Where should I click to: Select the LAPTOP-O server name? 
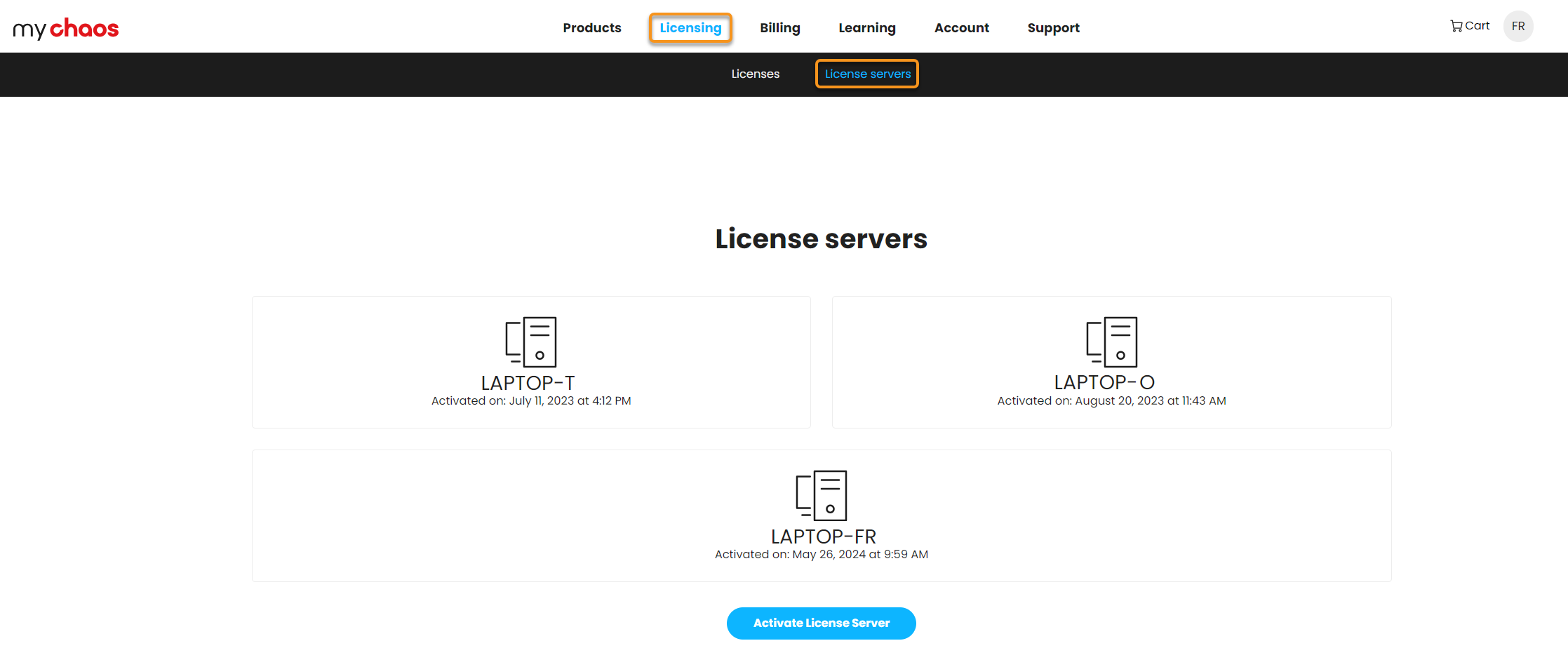(x=1104, y=382)
